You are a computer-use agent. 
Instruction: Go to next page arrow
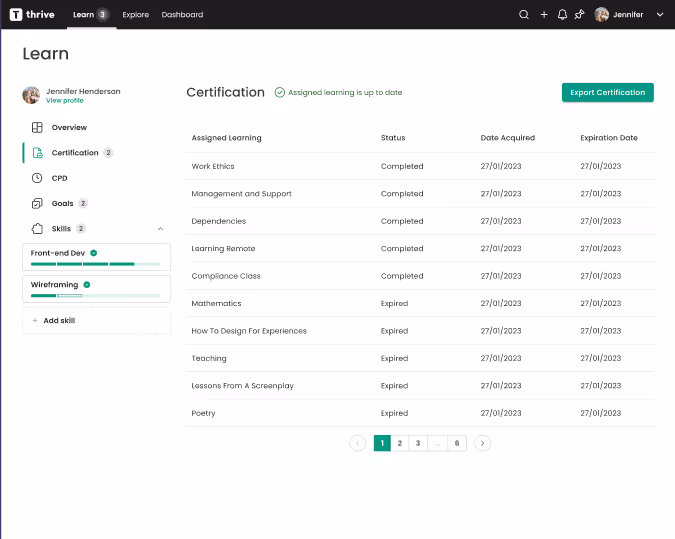[x=482, y=443]
